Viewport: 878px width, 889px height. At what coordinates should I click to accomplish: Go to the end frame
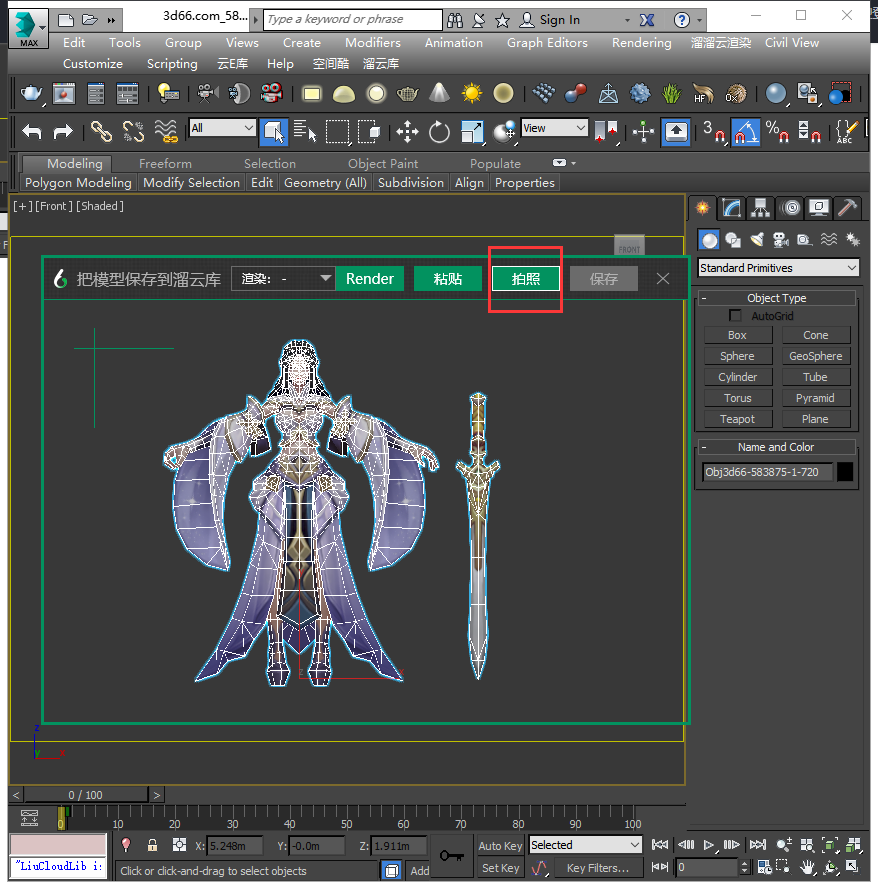coord(758,845)
